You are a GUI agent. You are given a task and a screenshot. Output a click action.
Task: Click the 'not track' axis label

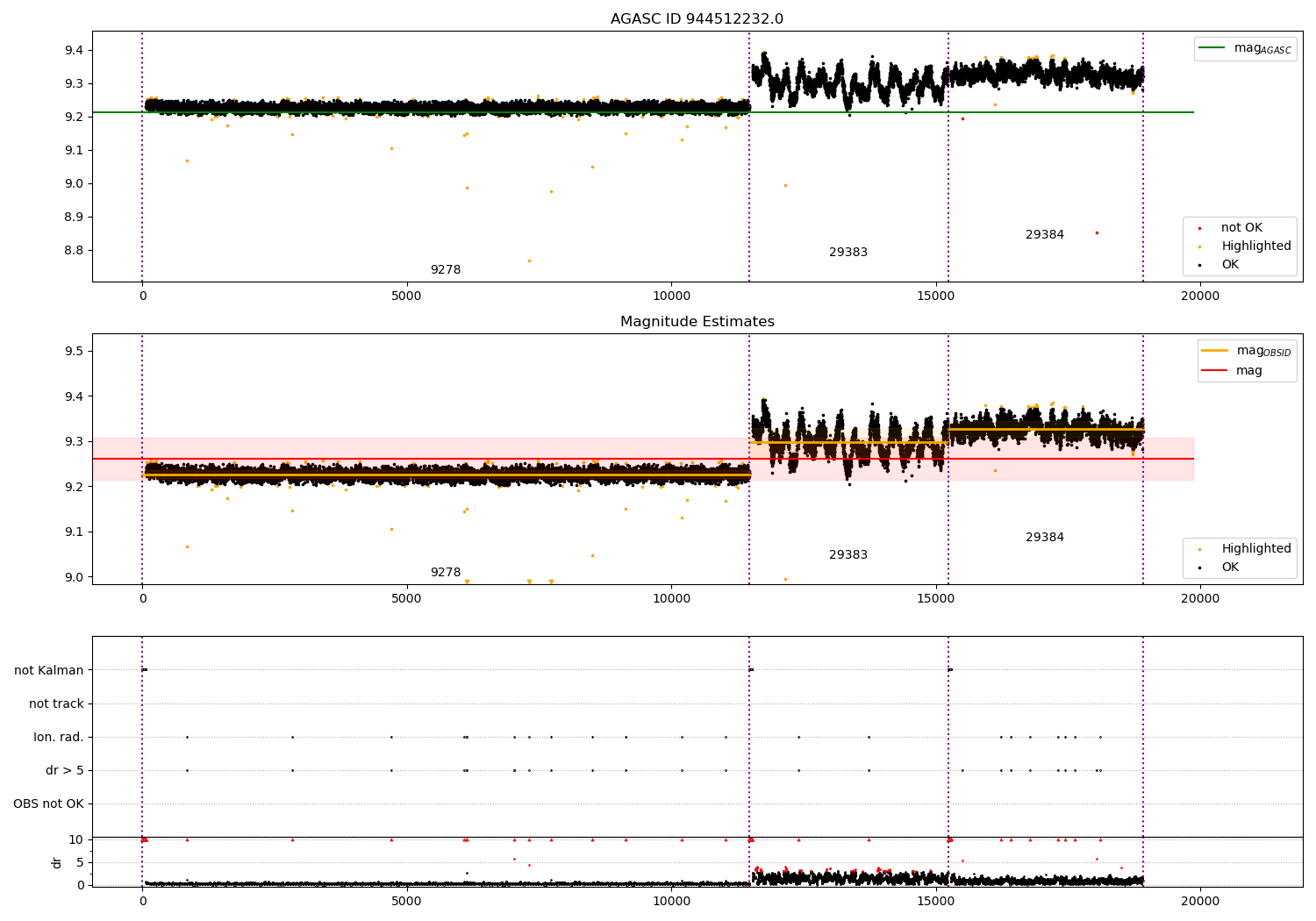(56, 704)
